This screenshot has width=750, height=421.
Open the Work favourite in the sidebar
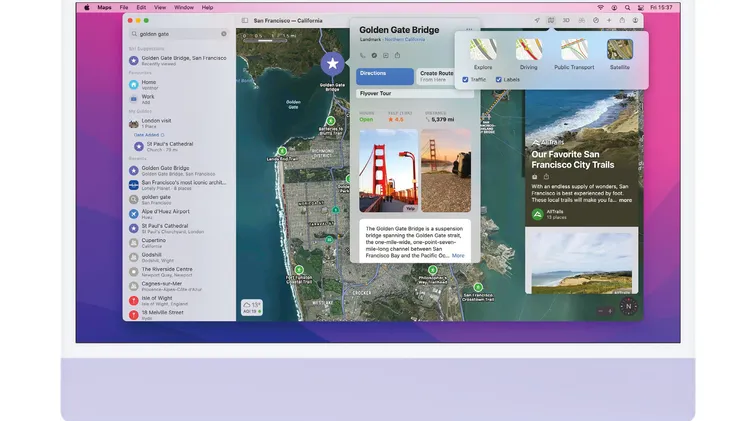coord(178,99)
